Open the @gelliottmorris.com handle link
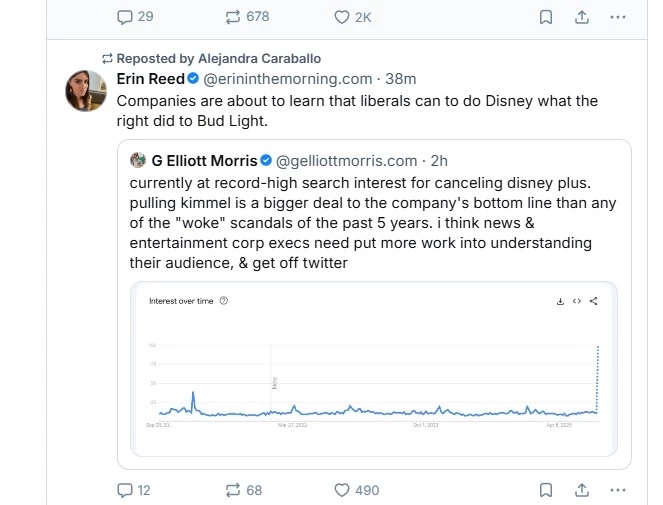 [345, 160]
